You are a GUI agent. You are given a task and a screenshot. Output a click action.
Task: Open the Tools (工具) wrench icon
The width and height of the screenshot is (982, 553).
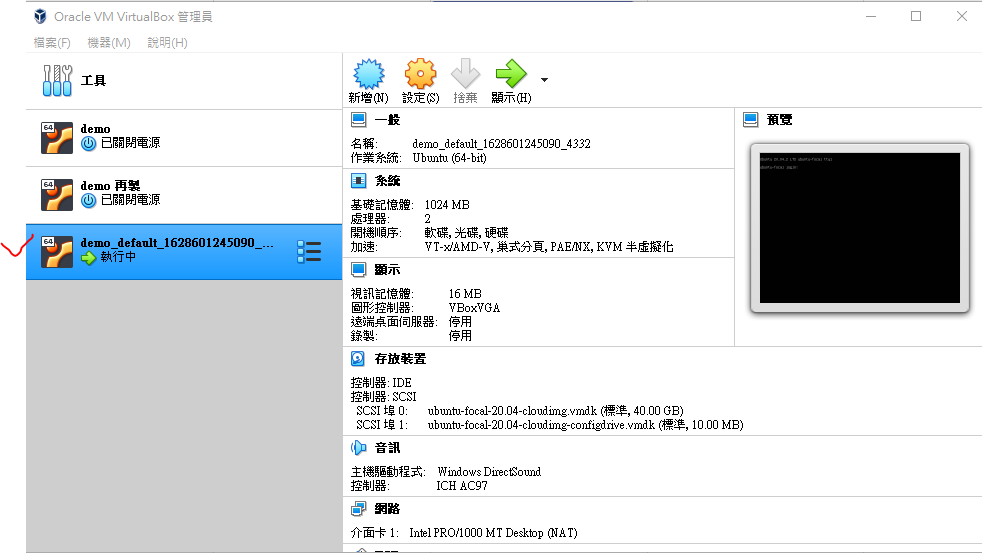pos(57,80)
